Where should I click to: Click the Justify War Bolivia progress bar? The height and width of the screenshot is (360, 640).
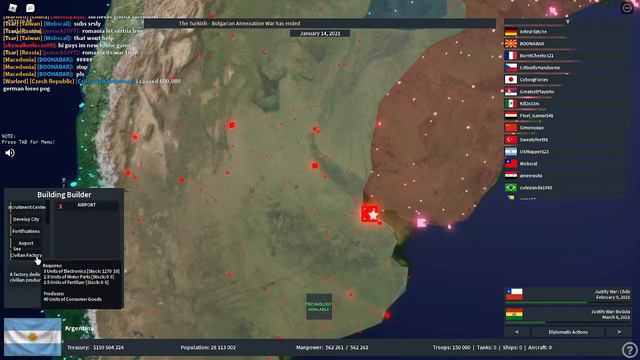568,322
